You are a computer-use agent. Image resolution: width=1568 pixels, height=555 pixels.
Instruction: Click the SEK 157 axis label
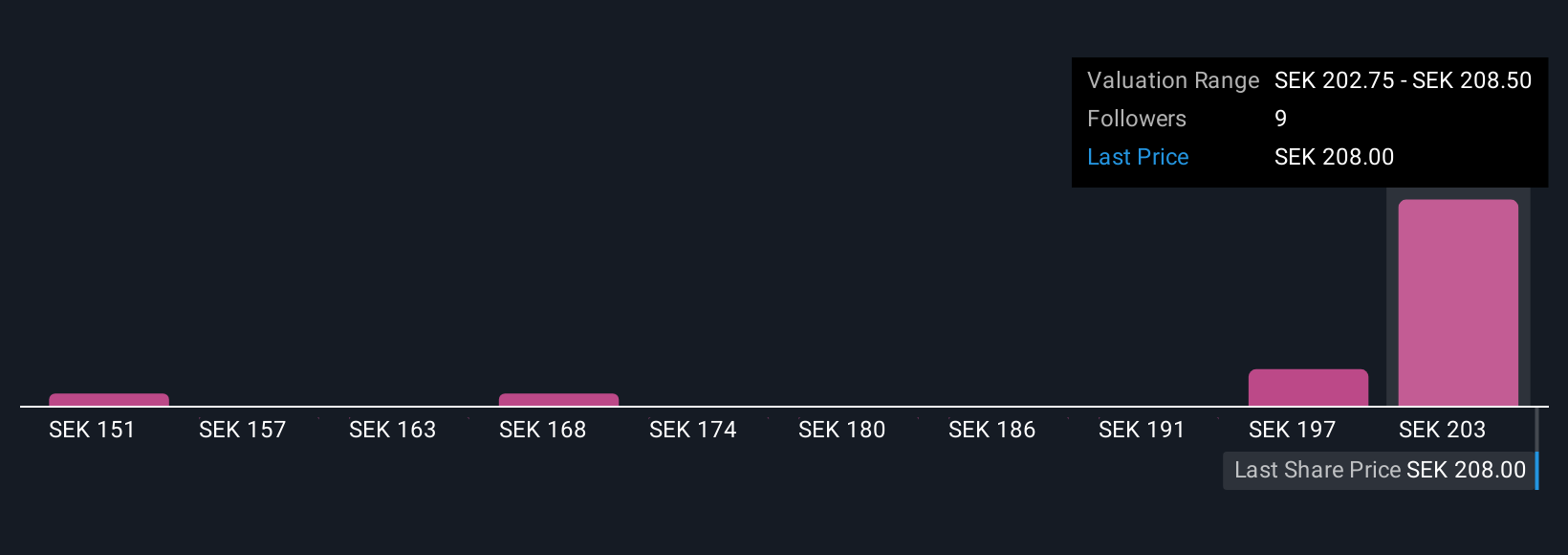(x=242, y=430)
